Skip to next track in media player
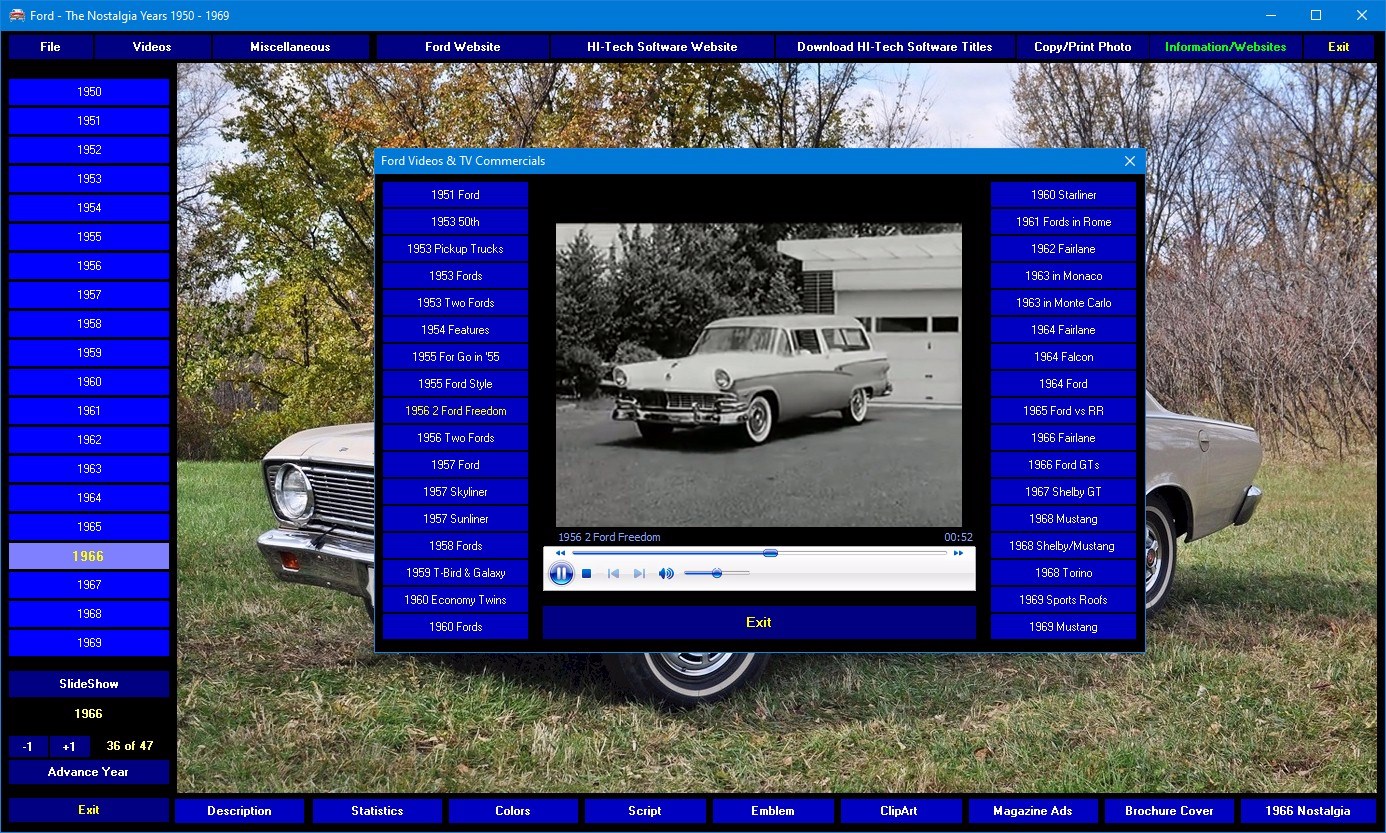Image resolution: width=1386 pixels, height=833 pixels. tap(640, 573)
